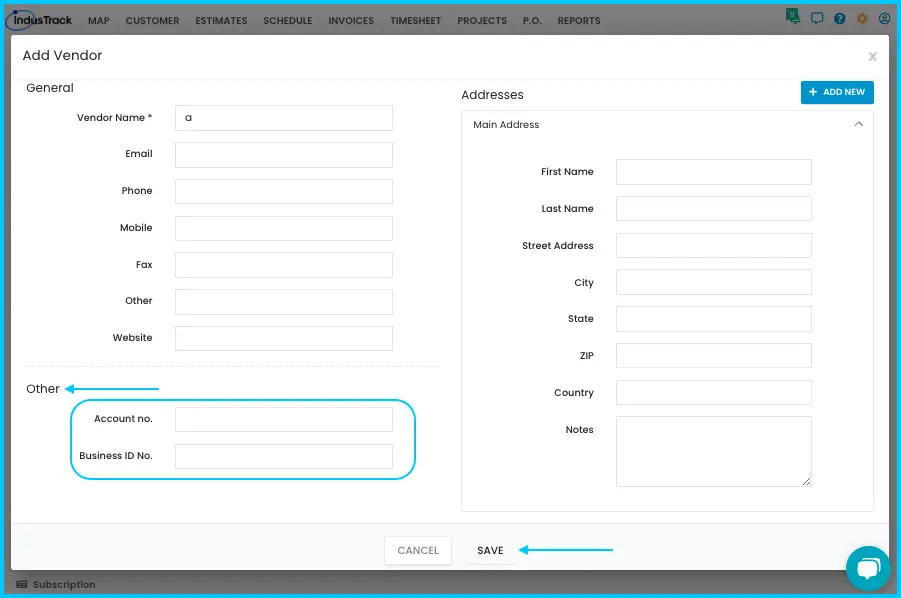Focus the First Name field
901x598 pixels.
[714, 172]
